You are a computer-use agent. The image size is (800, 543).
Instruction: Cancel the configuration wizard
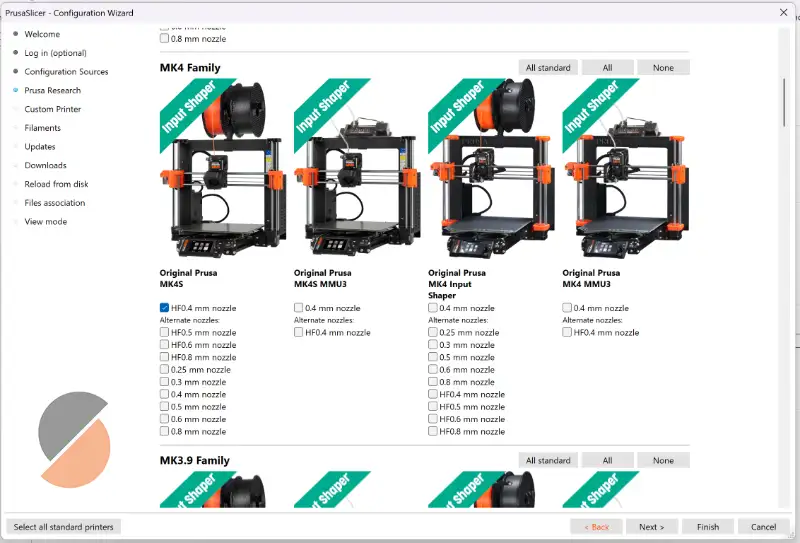(763, 527)
